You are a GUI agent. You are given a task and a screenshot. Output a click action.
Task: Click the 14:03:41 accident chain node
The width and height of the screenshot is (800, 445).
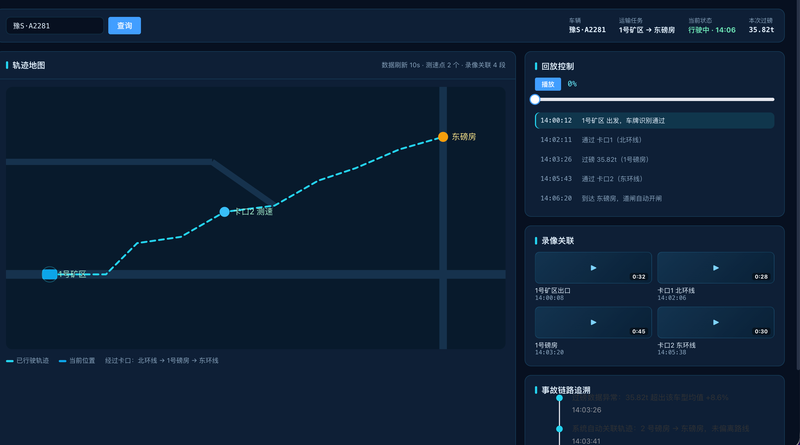pyautogui.click(x=560, y=429)
